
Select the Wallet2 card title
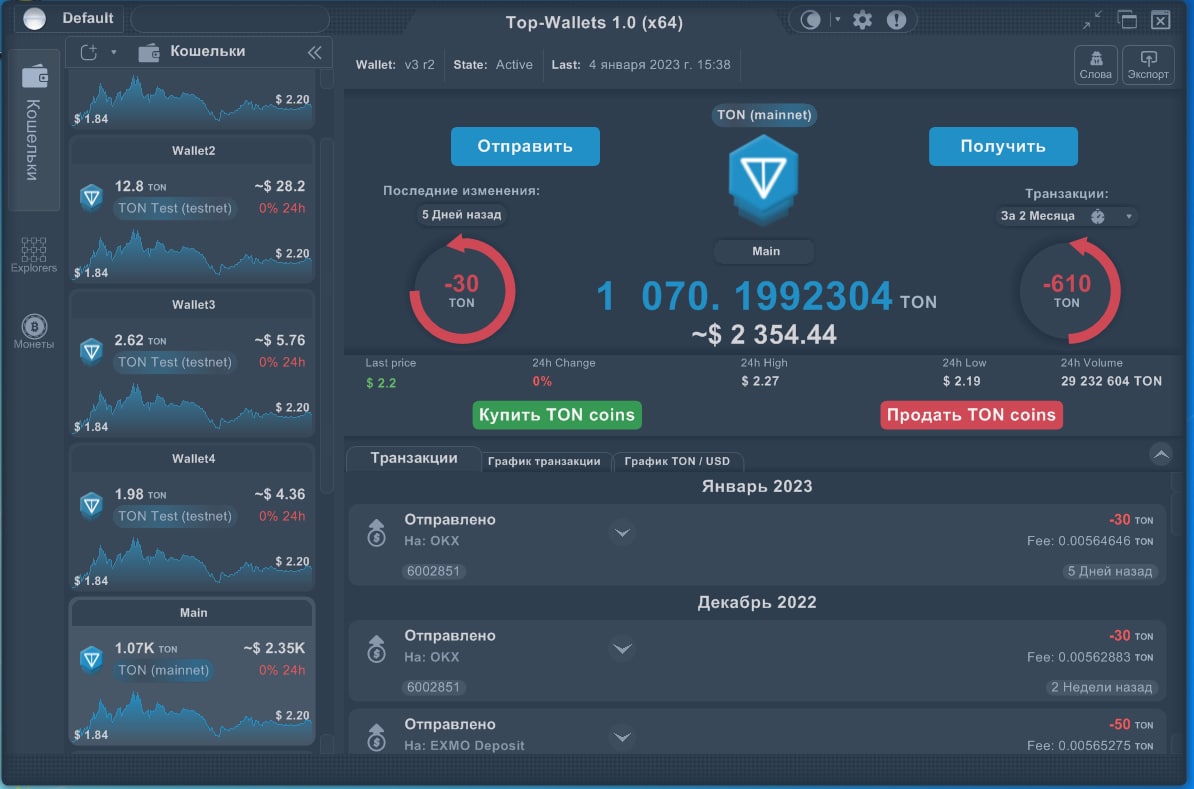tap(193, 151)
